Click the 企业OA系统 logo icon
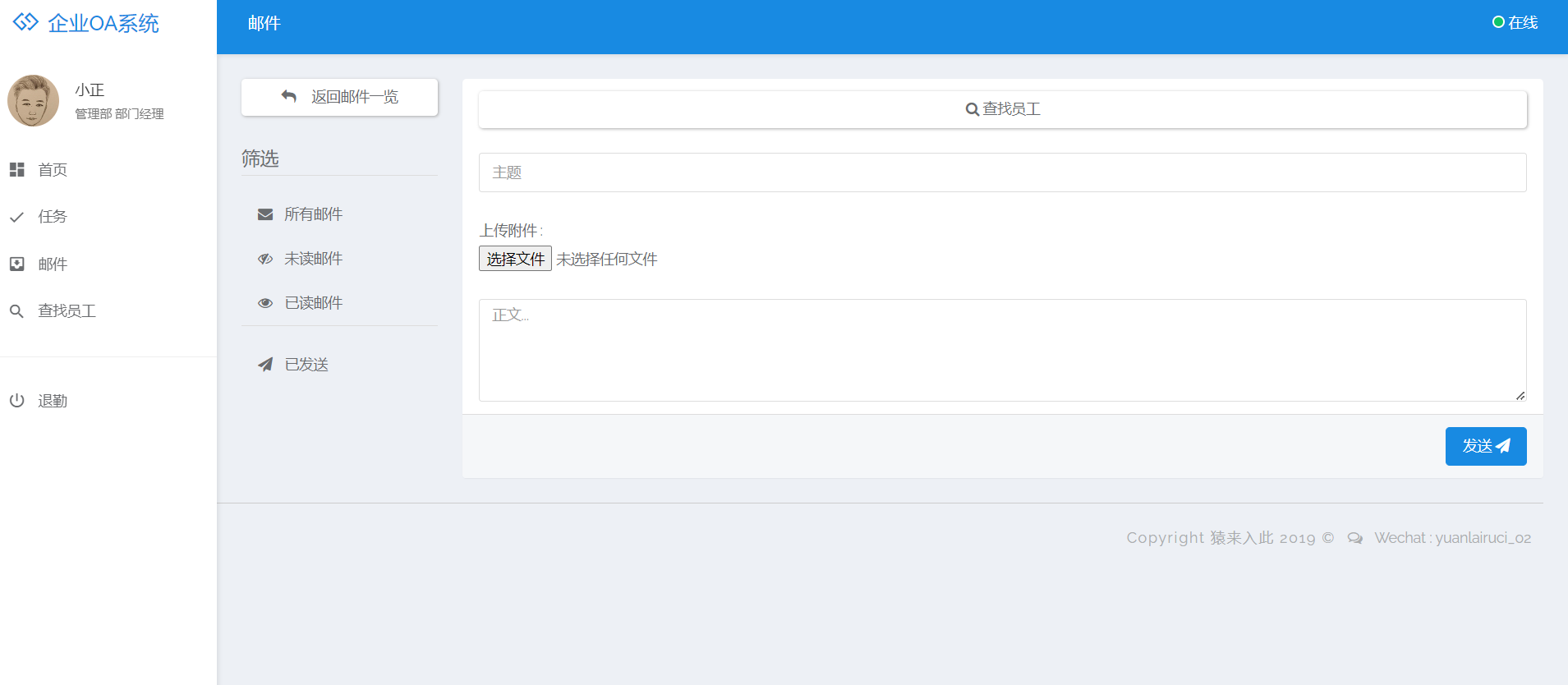 pyautogui.click(x=25, y=22)
